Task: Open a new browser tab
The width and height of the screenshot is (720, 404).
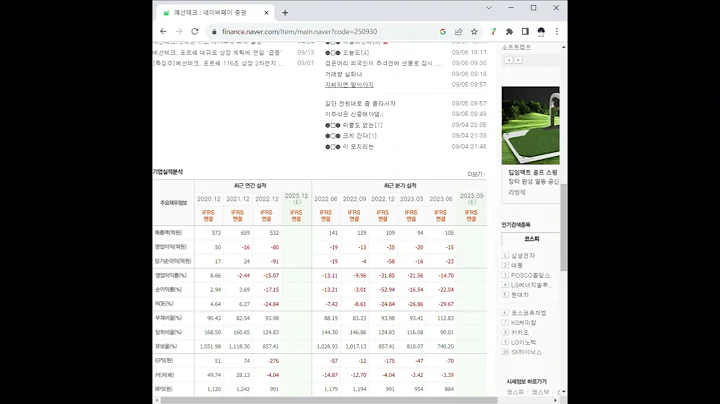Action: (x=285, y=13)
